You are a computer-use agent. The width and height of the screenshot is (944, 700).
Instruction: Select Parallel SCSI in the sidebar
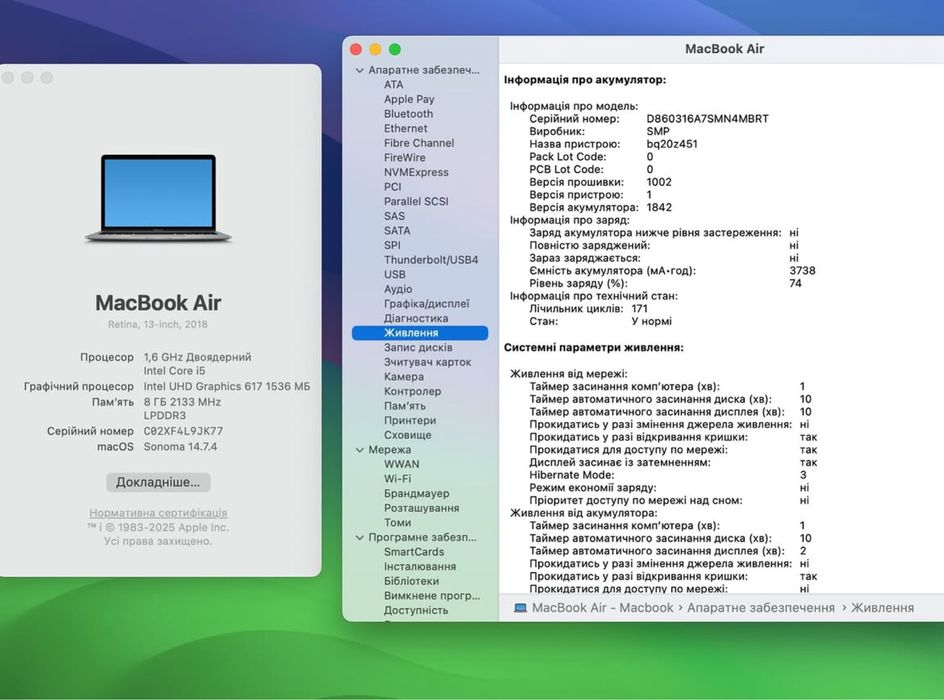(416, 202)
